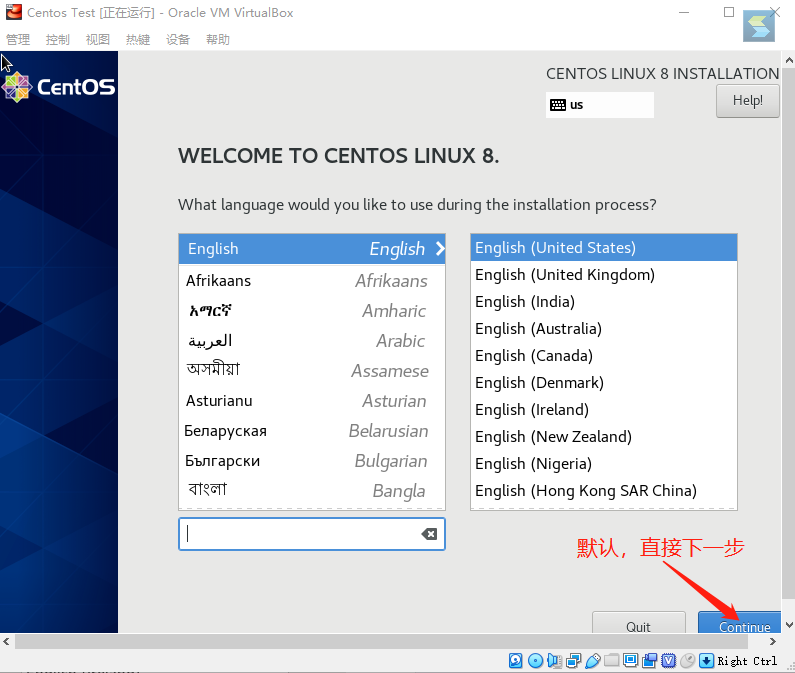Click the USB devices icon in status bar
This screenshot has height=673, width=795.
593,660
